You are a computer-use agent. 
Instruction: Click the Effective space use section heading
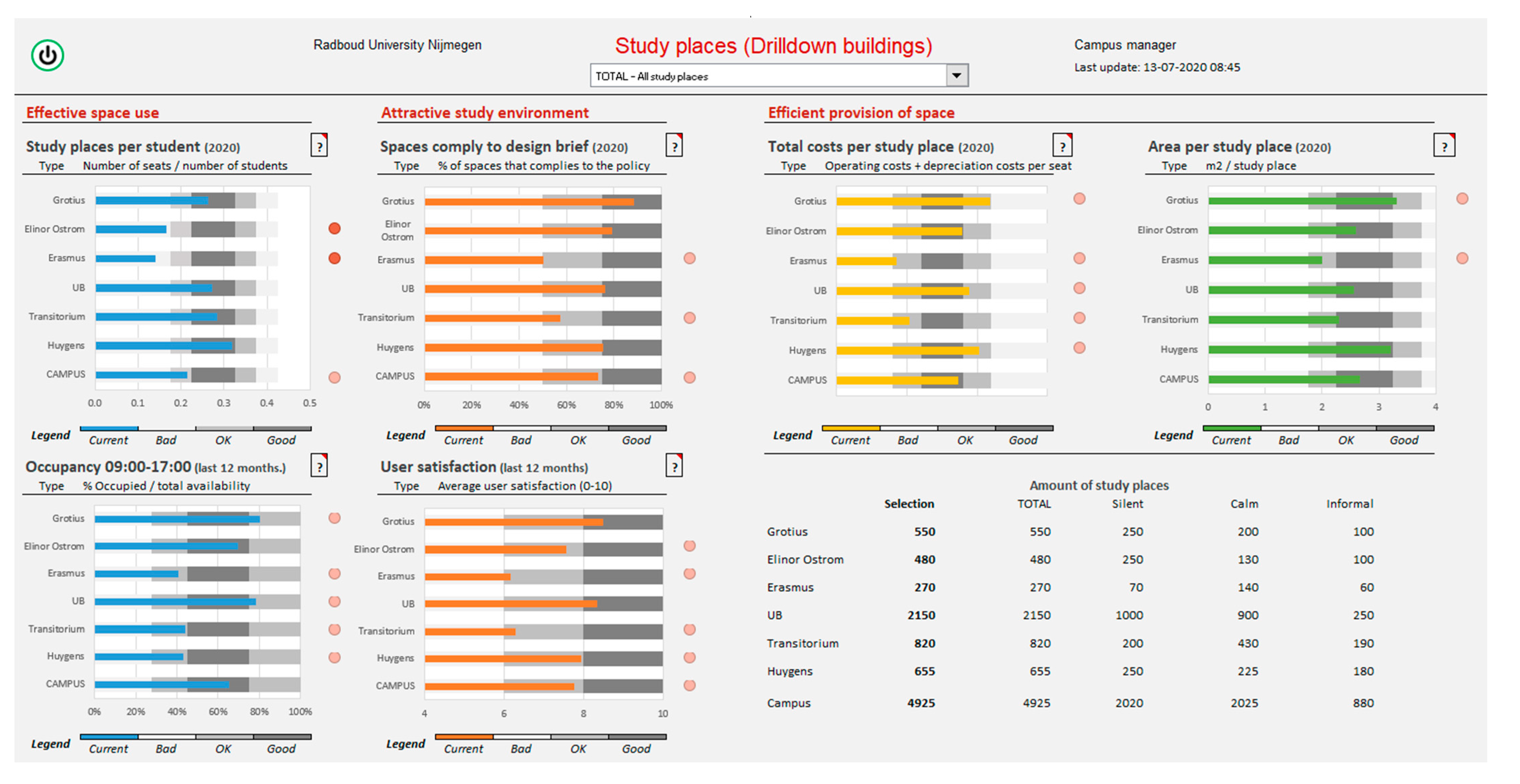point(92,113)
